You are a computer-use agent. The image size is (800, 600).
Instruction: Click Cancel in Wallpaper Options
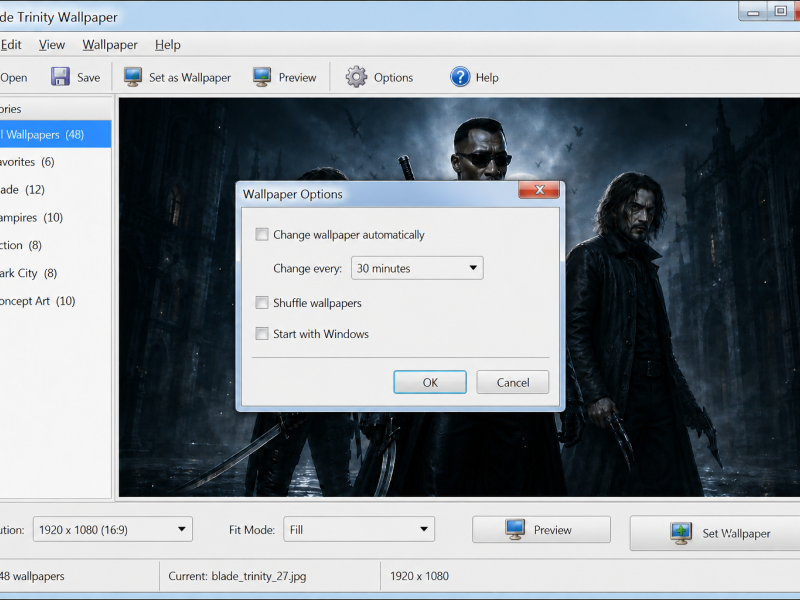[x=513, y=382]
